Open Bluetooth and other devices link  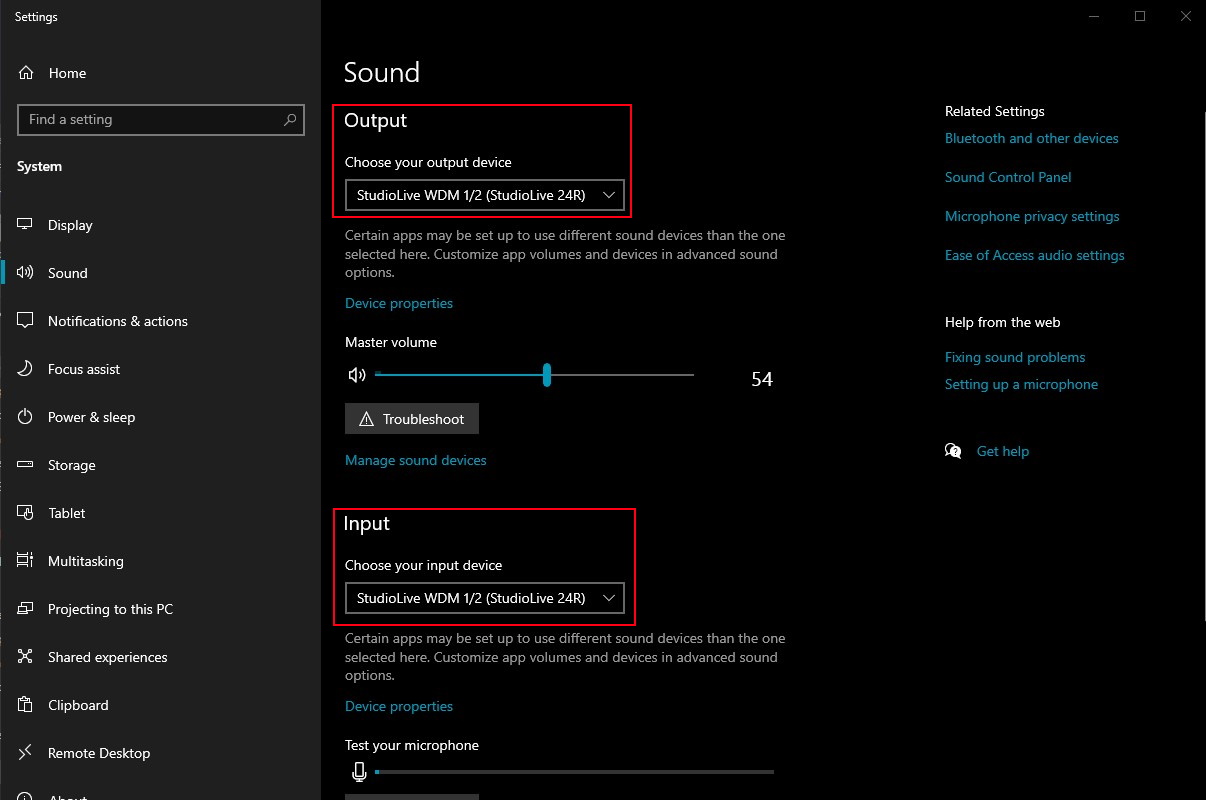pyautogui.click(x=1032, y=138)
